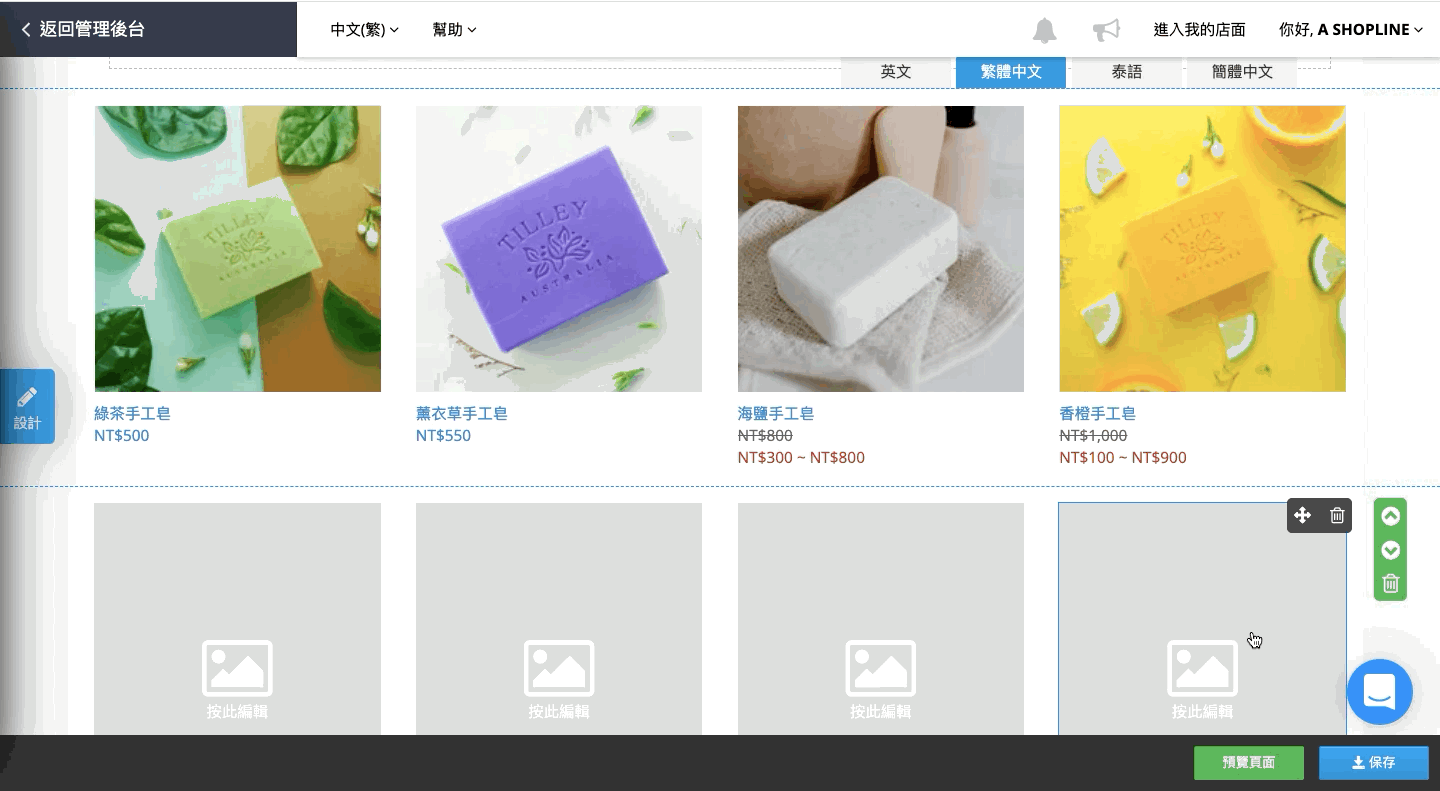Edit the third empty image placeholder
Image resolution: width=1440 pixels, height=791 pixels.
pyautogui.click(x=881, y=619)
